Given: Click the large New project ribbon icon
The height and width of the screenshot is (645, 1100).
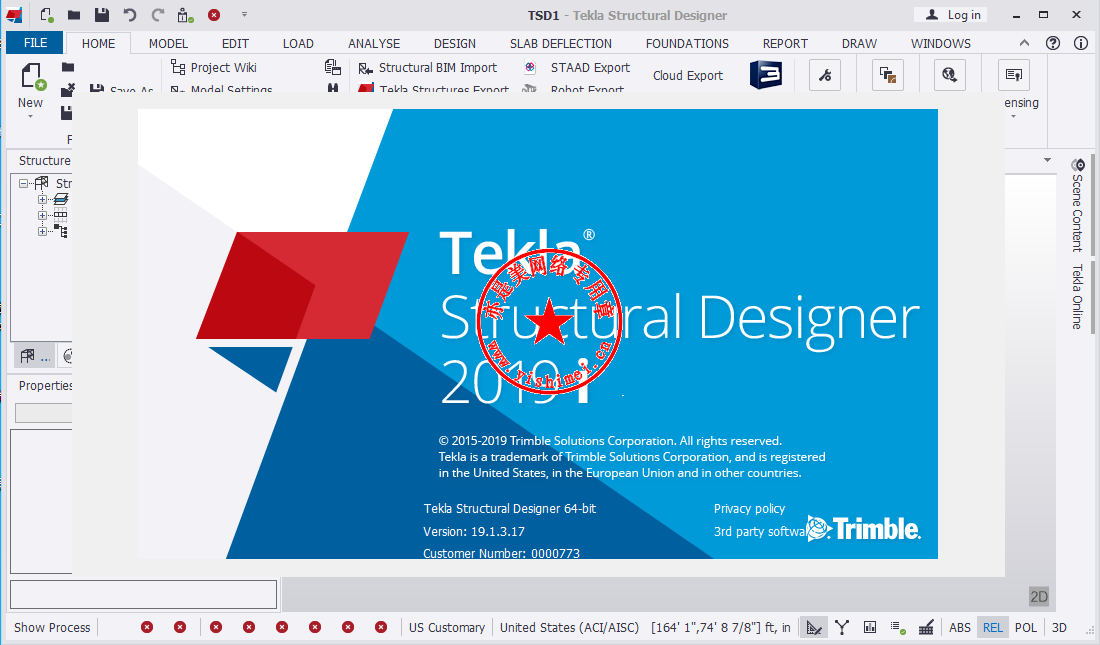Looking at the screenshot, I should (x=32, y=77).
